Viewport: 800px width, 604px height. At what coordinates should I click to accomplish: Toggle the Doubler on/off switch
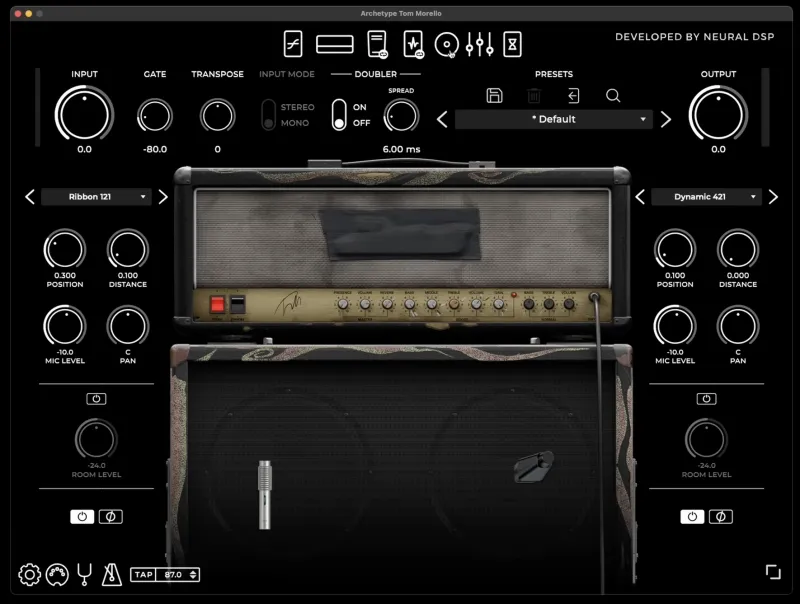click(339, 115)
